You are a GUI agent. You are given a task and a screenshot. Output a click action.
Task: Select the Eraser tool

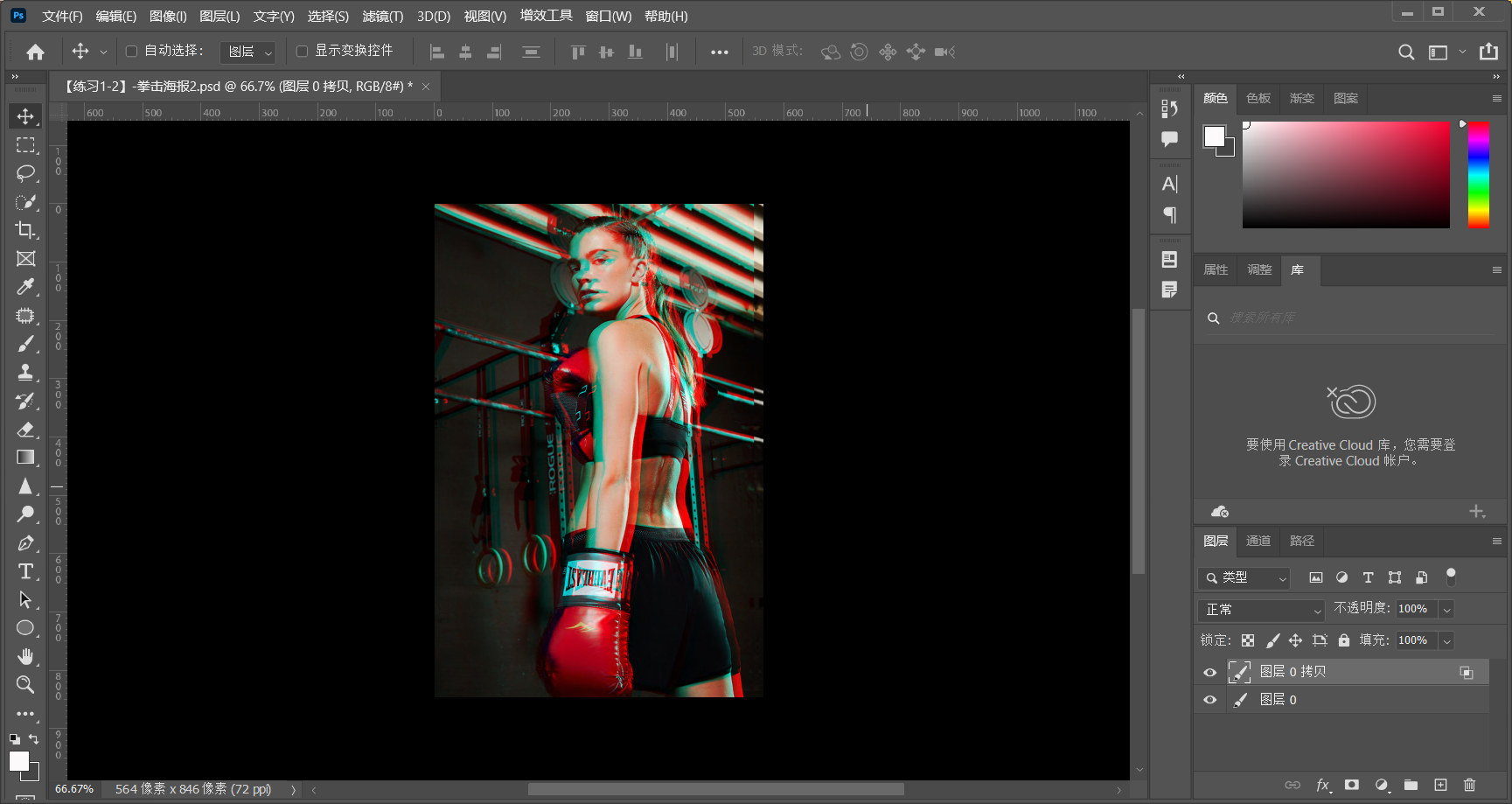pos(25,429)
